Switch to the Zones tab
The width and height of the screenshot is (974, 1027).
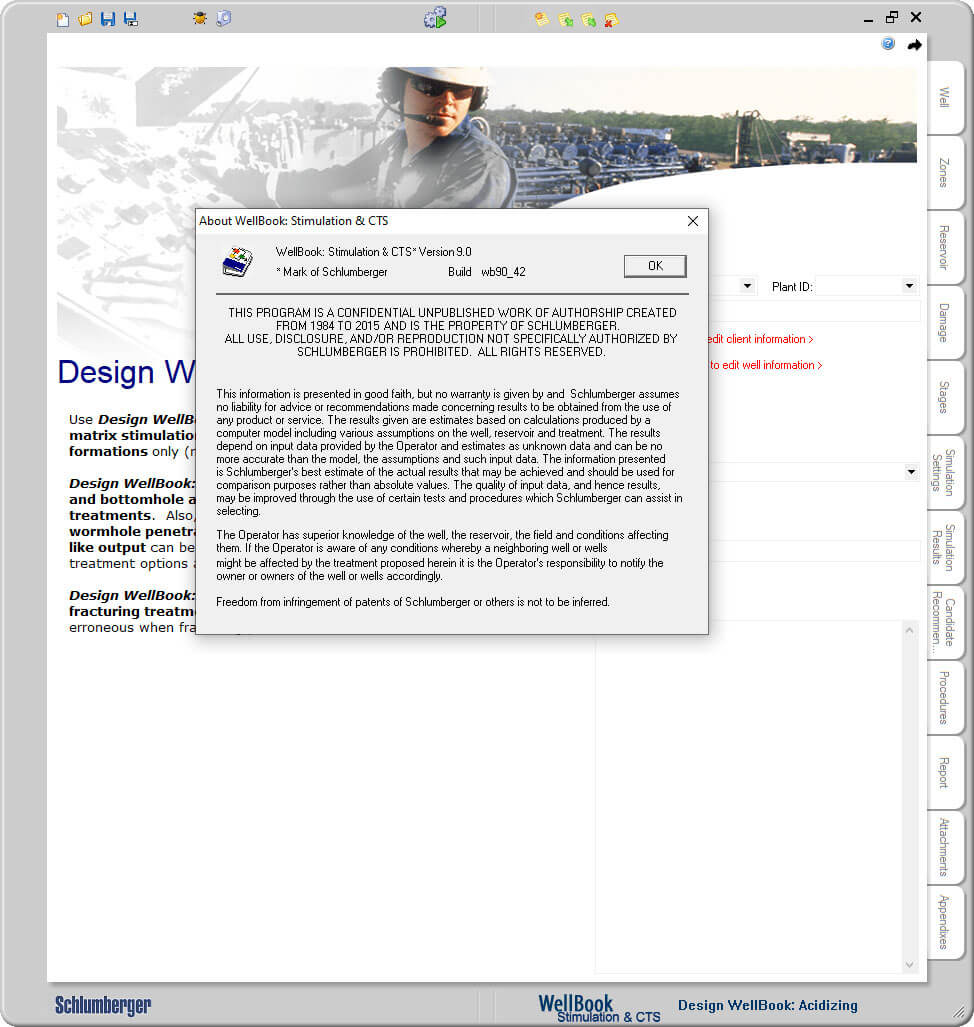point(944,172)
